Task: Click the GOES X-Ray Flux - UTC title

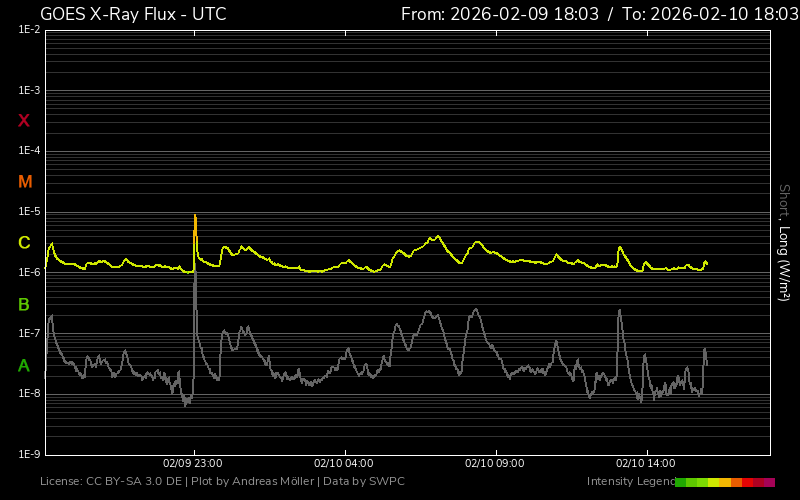Action: tap(133, 14)
